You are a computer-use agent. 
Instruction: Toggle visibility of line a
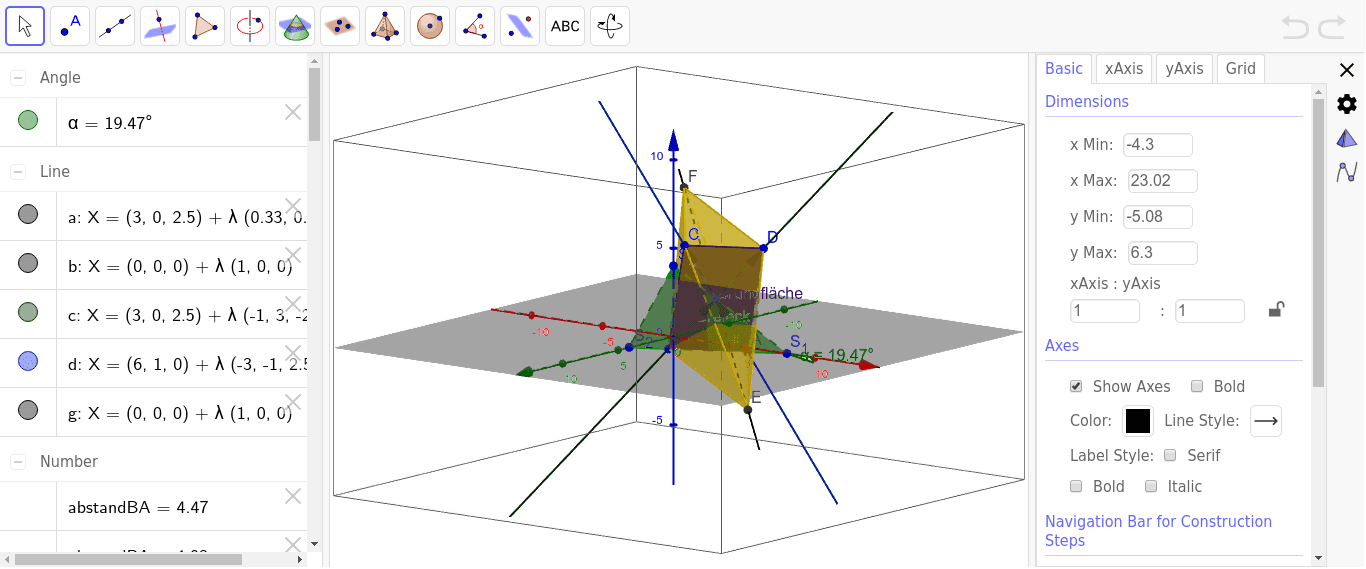click(x=28, y=214)
